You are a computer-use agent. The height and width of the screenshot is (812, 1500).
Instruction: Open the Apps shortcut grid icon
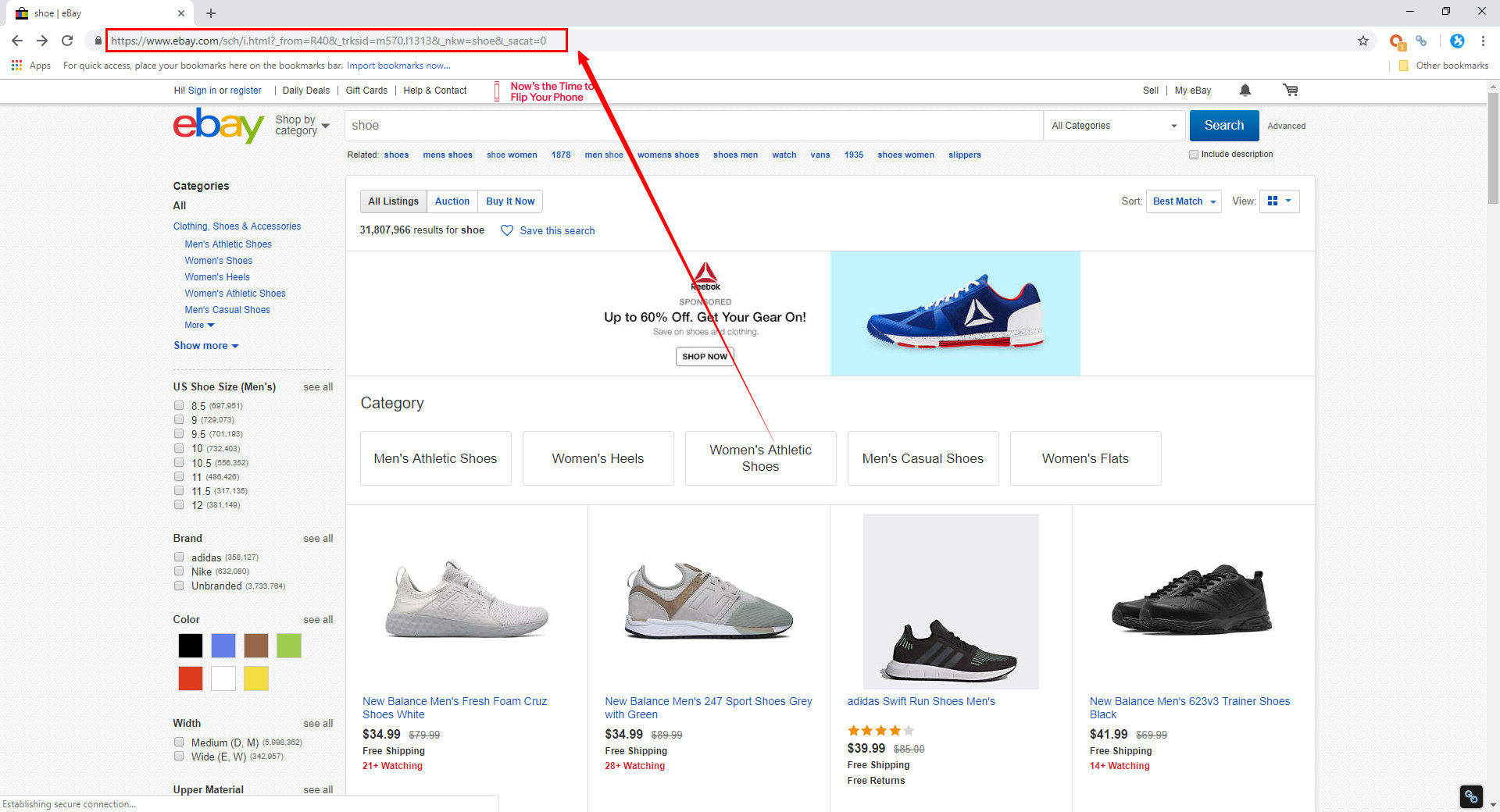[16, 66]
